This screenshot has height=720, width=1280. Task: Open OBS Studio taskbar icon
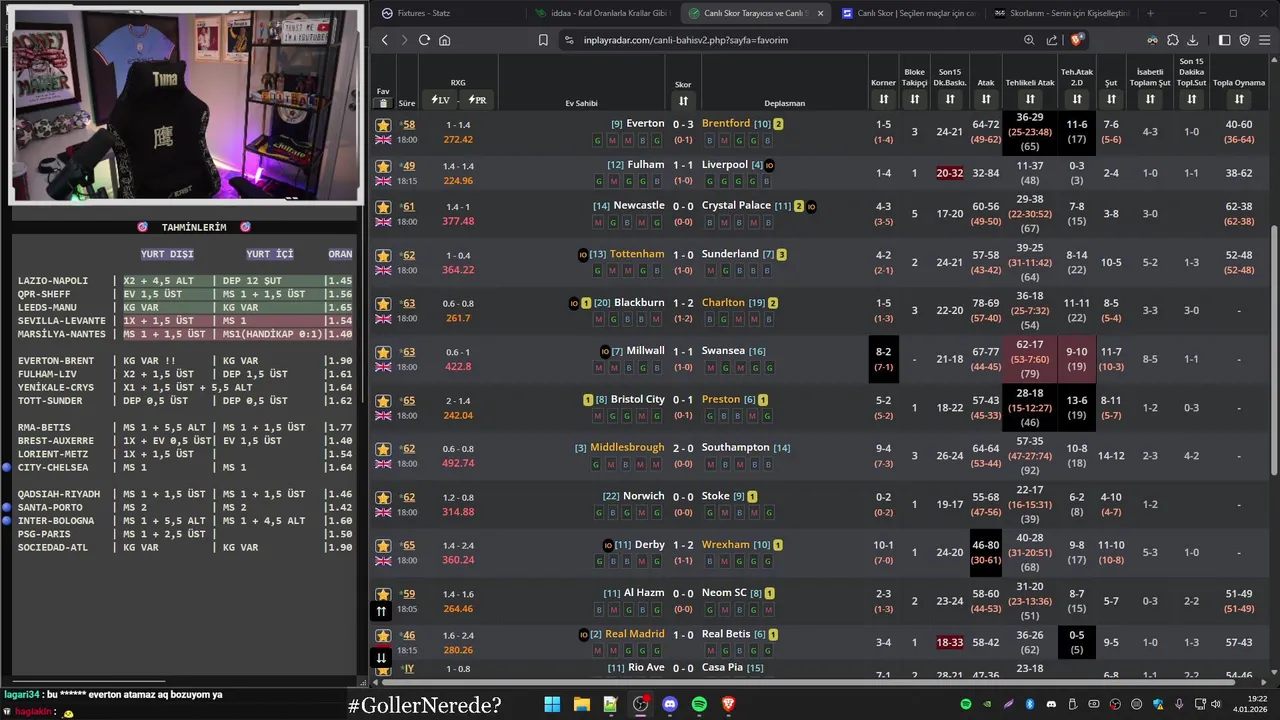click(640, 704)
